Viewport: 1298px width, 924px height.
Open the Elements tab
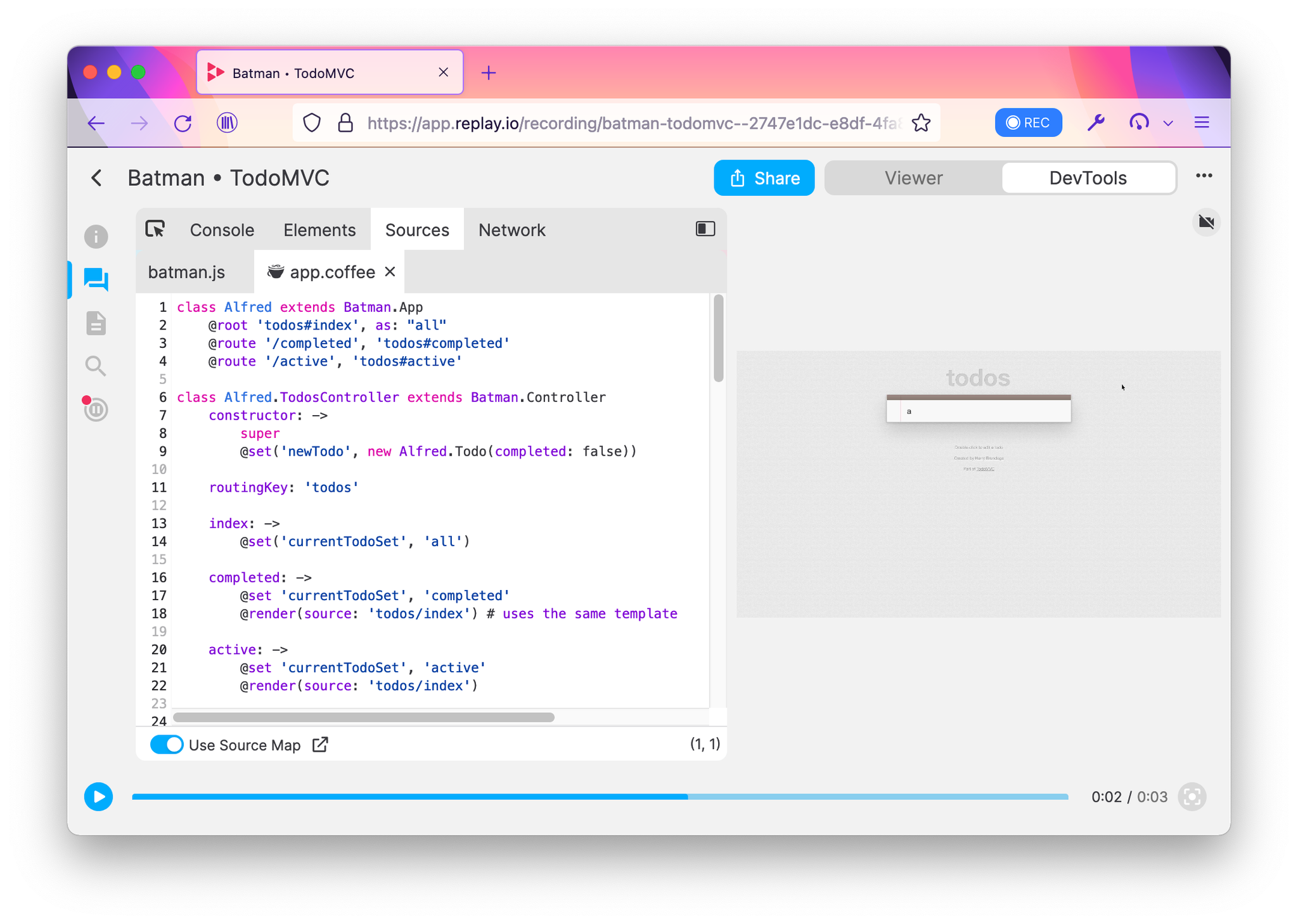pos(319,230)
